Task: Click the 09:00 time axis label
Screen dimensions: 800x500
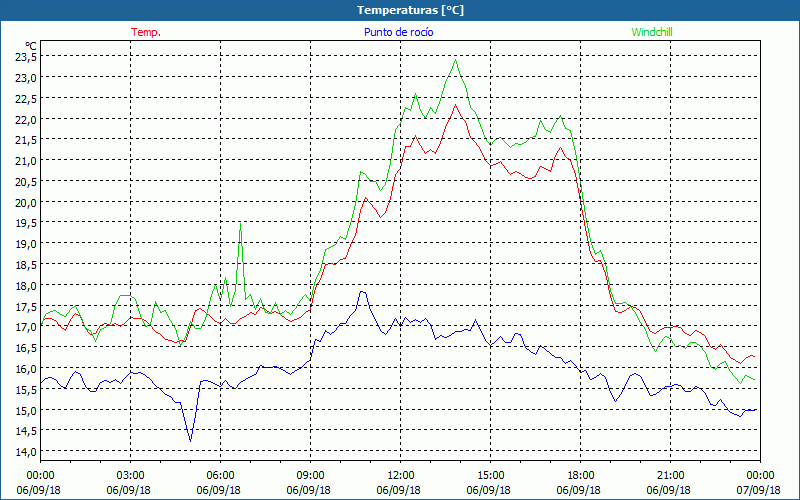Action: coord(311,476)
